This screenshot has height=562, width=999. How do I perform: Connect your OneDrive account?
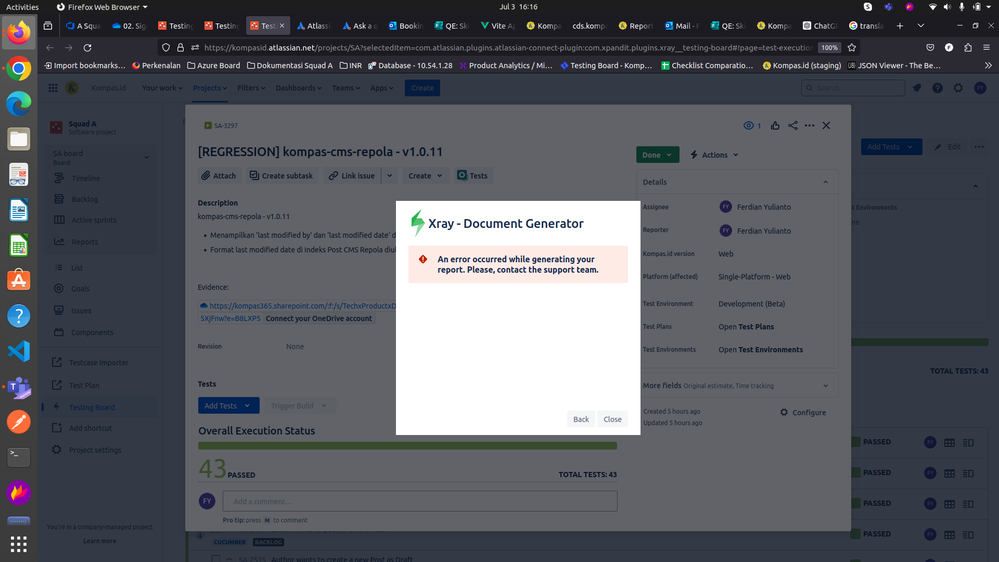(x=319, y=319)
